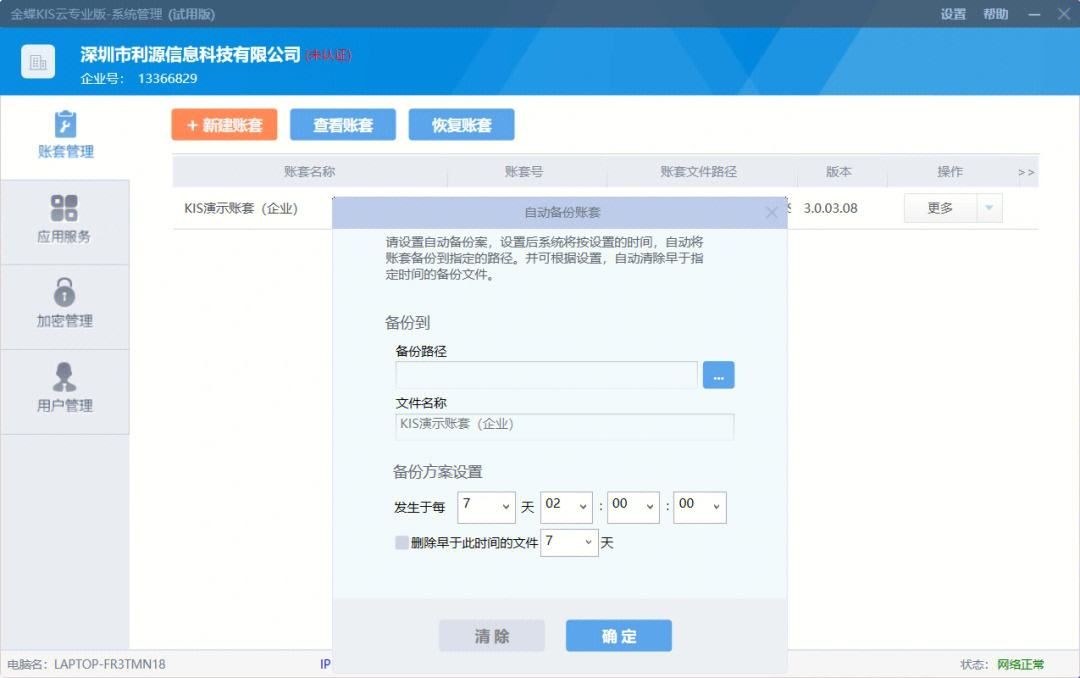1080x678 pixels.
Task: Confirm with the 确定 button
Action: click(619, 635)
